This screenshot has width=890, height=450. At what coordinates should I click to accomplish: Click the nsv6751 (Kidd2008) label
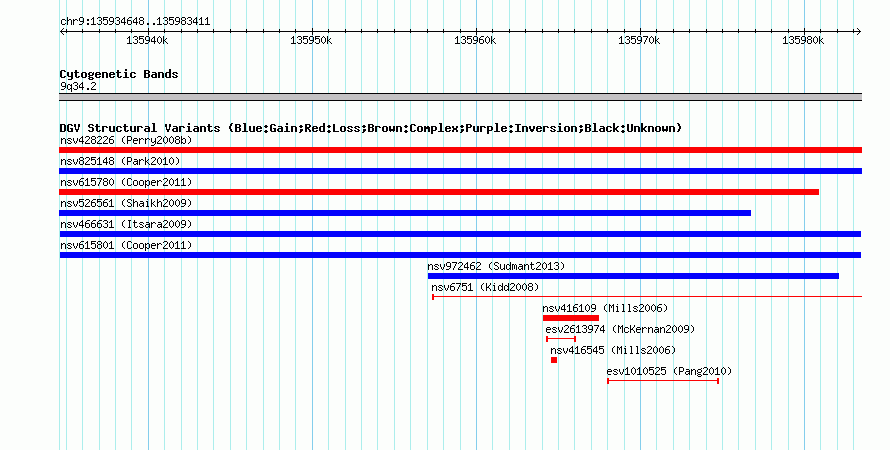point(485,287)
